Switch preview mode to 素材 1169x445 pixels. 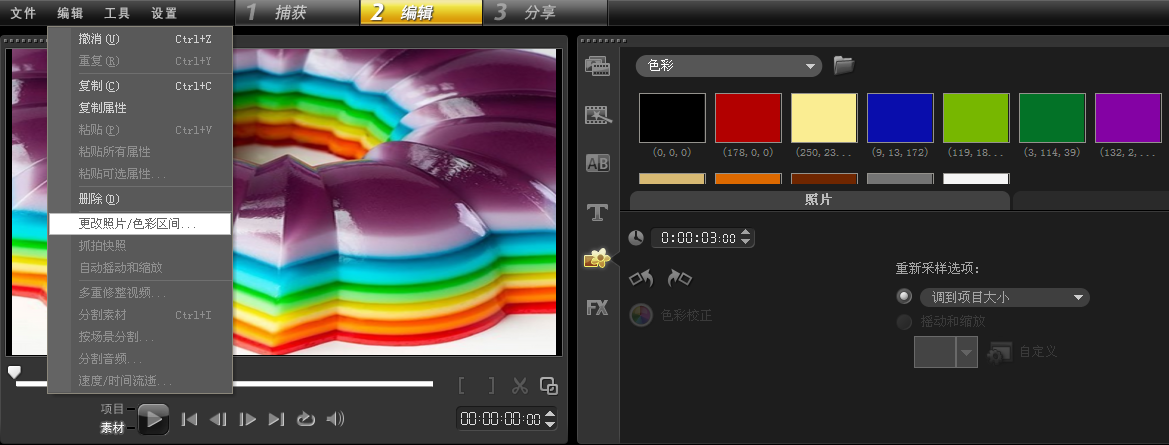click(113, 429)
